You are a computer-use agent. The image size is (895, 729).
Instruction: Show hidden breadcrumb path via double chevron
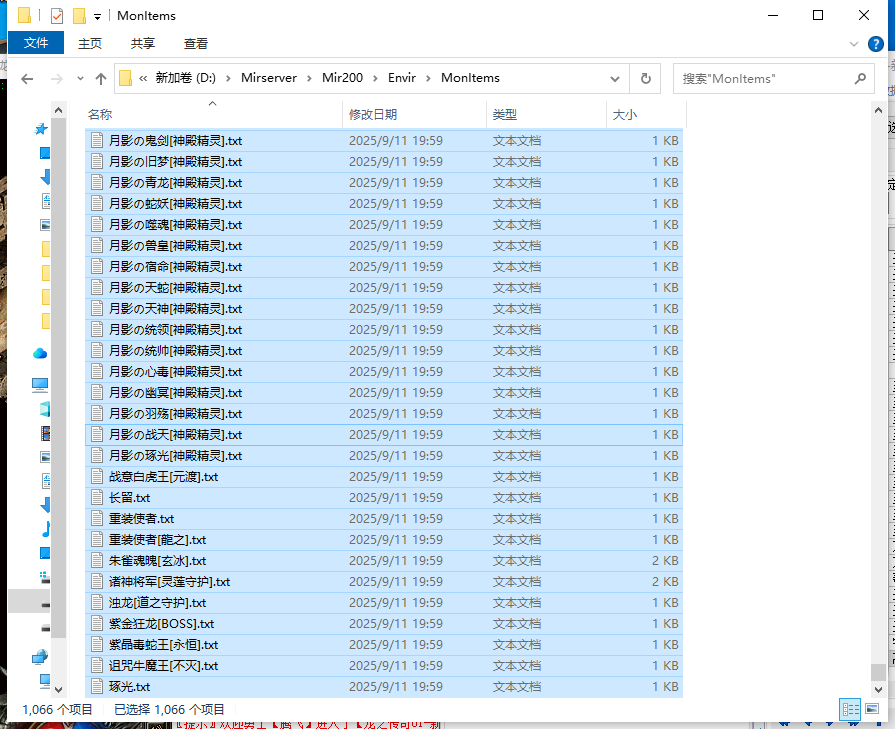click(143, 78)
